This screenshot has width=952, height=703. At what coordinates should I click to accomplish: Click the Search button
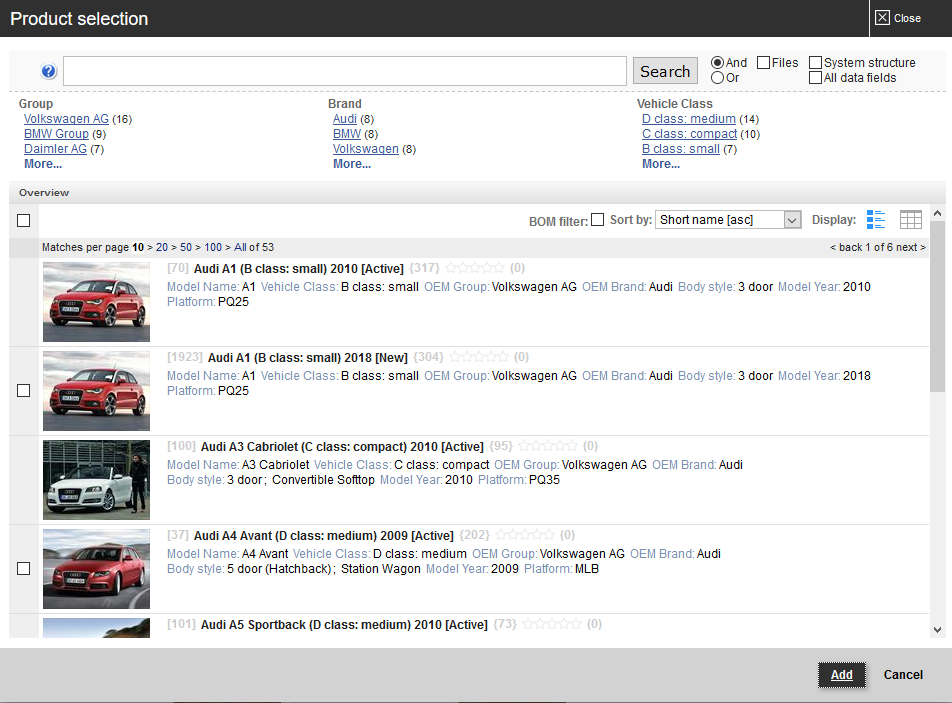[665, 71]
